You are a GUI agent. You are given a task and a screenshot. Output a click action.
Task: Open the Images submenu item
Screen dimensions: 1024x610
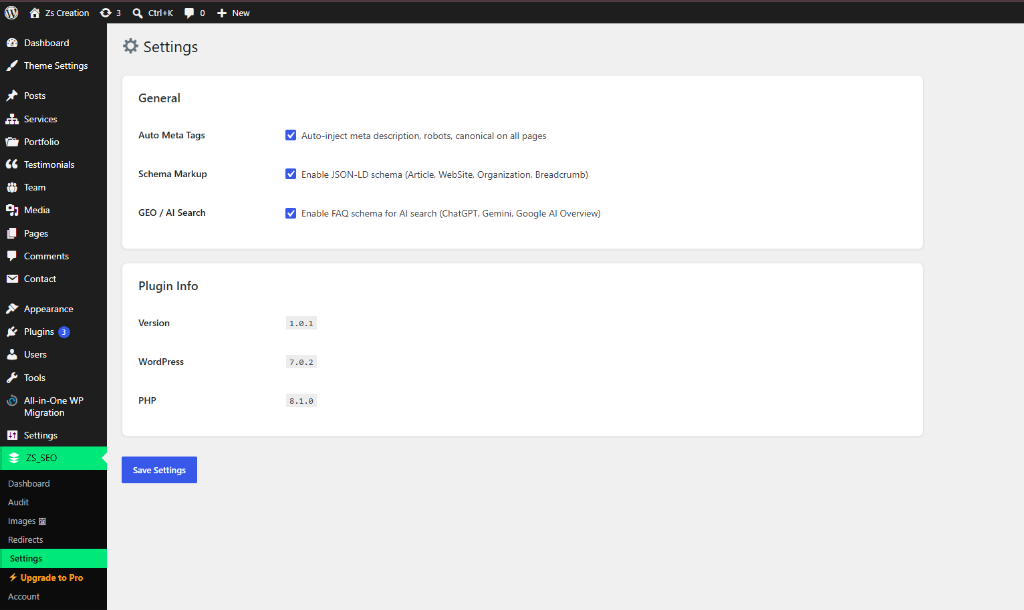tap(22, 521)
